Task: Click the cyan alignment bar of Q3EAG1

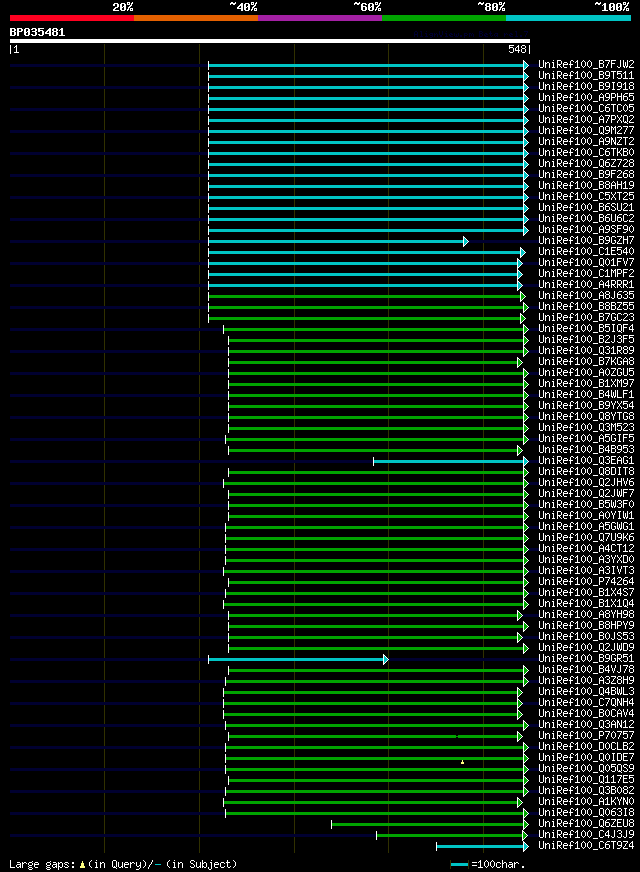Action: [450, 462]
